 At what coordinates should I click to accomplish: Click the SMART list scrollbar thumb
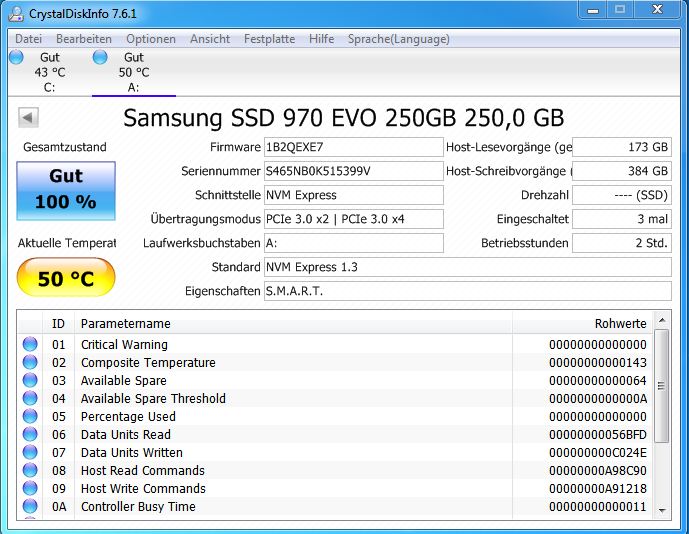(x=661, y=386)
